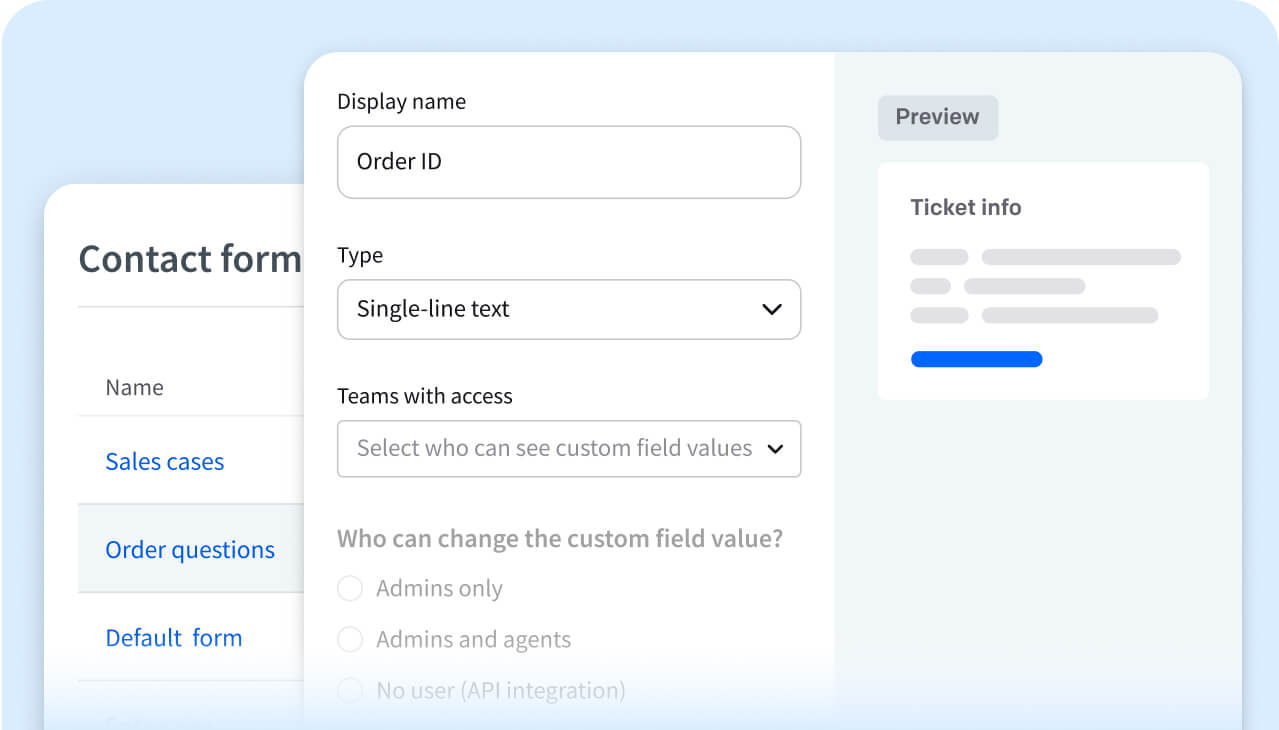Open the custom field value visibility selector
The image size is (1279, 730).
(569, 449)
